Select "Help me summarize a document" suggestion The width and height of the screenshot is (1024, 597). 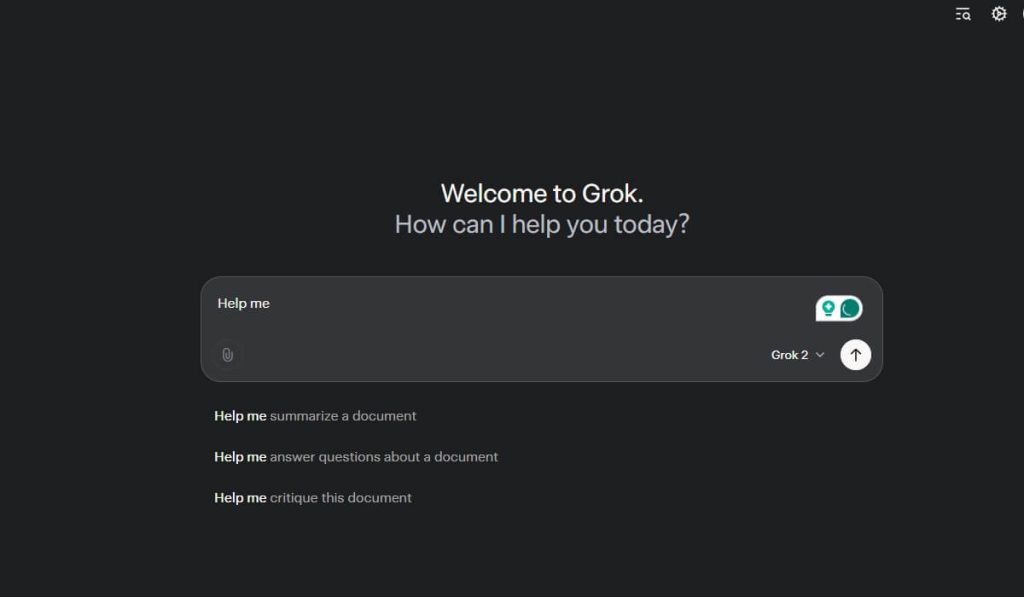pos(315,416)
